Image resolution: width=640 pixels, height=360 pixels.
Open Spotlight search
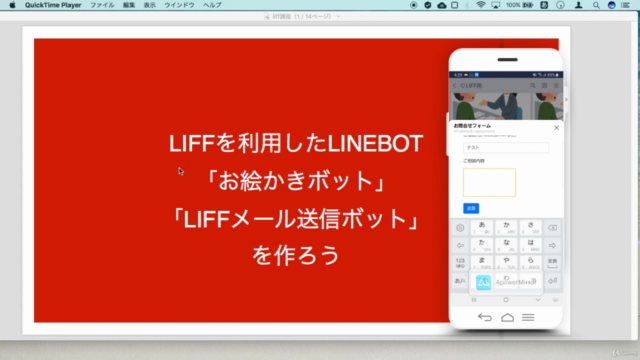pos(596,5)
